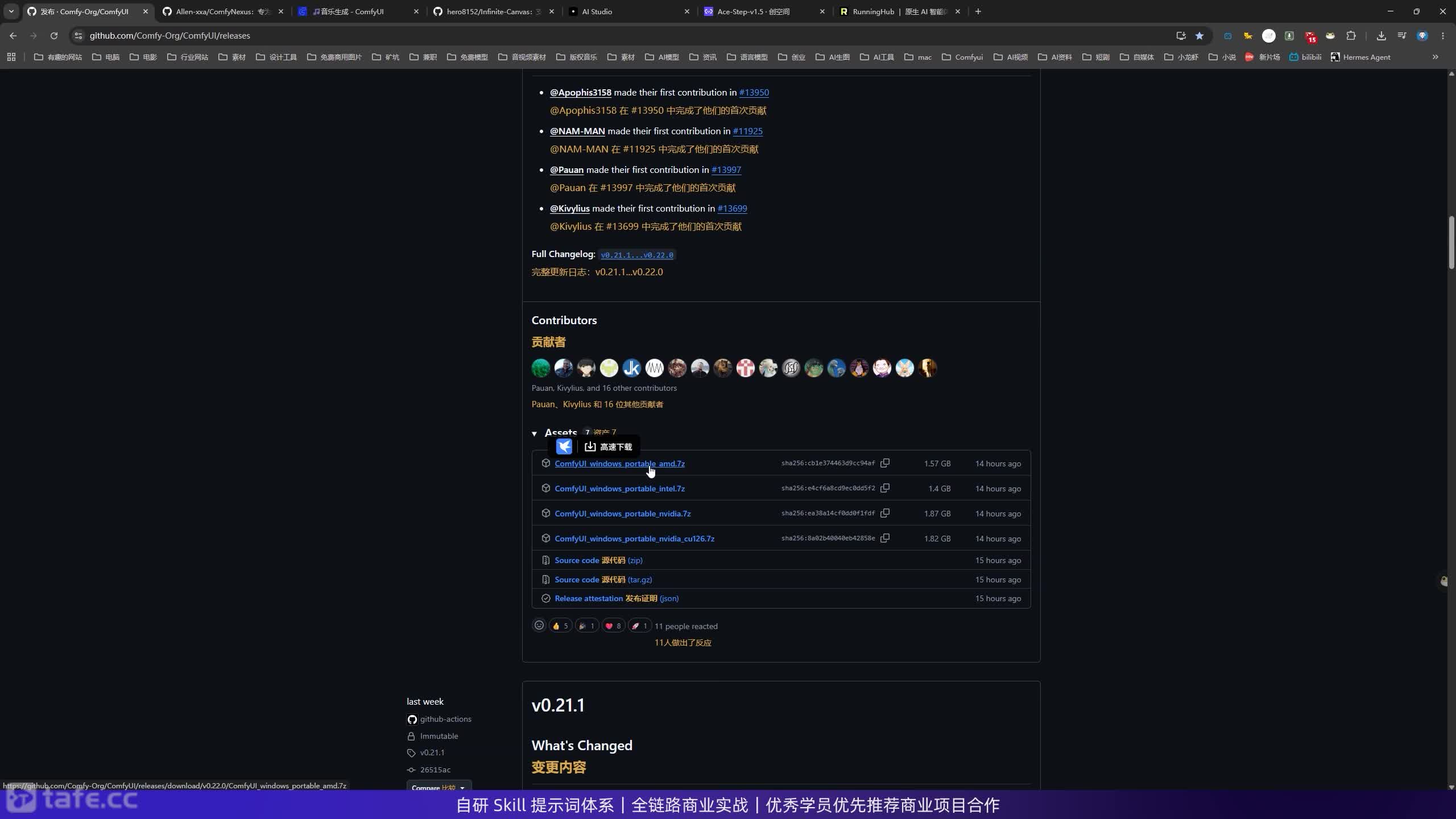Open the 设计工具 bookmarks folder
The height and width of the screenshot is (819, 1456).
pos(276,57)
